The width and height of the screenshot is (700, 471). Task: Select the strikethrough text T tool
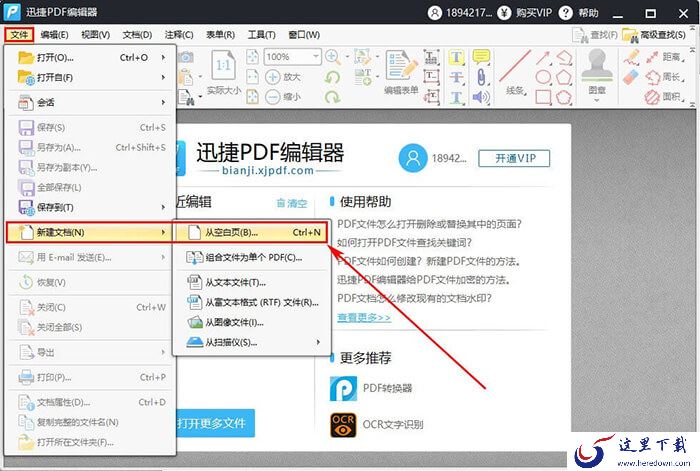click(x=456, y=77)
